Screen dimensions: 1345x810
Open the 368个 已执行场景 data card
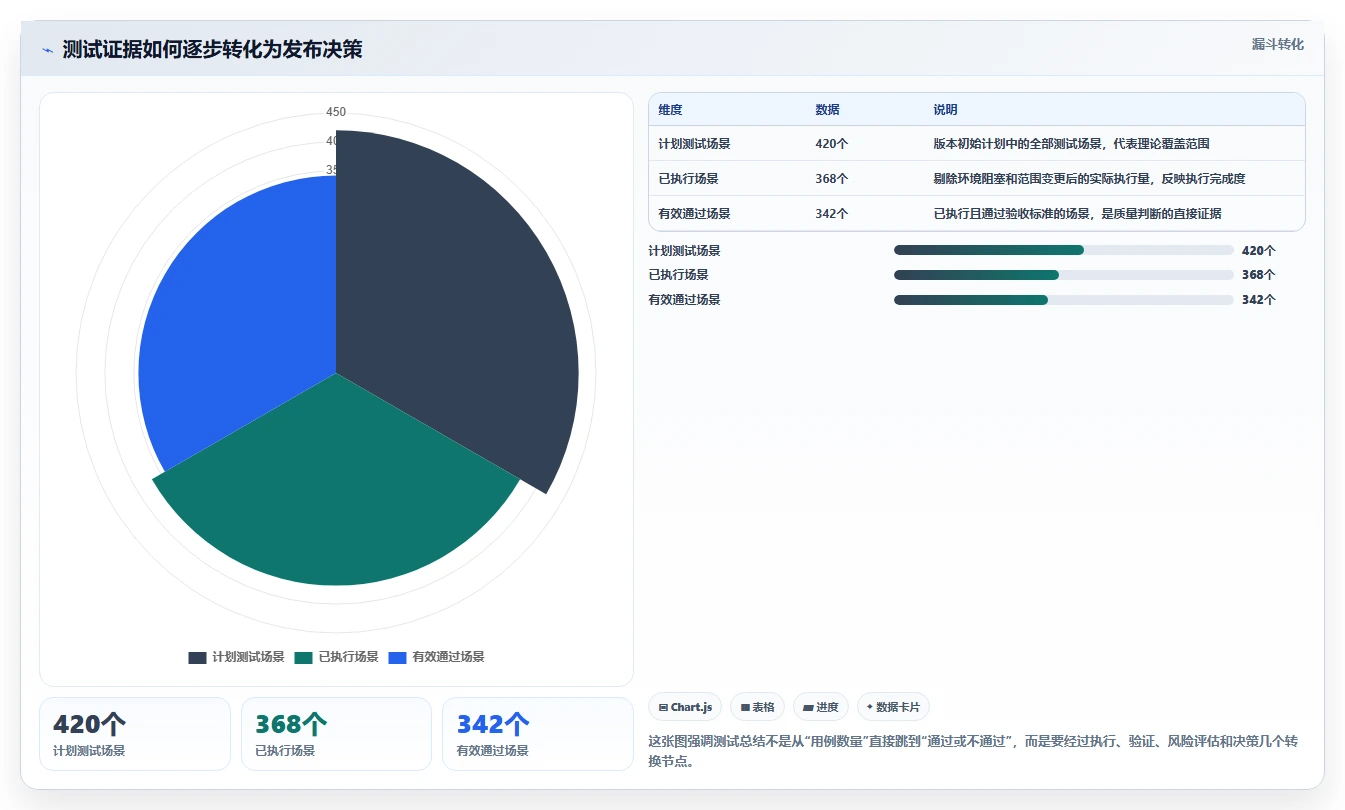(336, 734)
